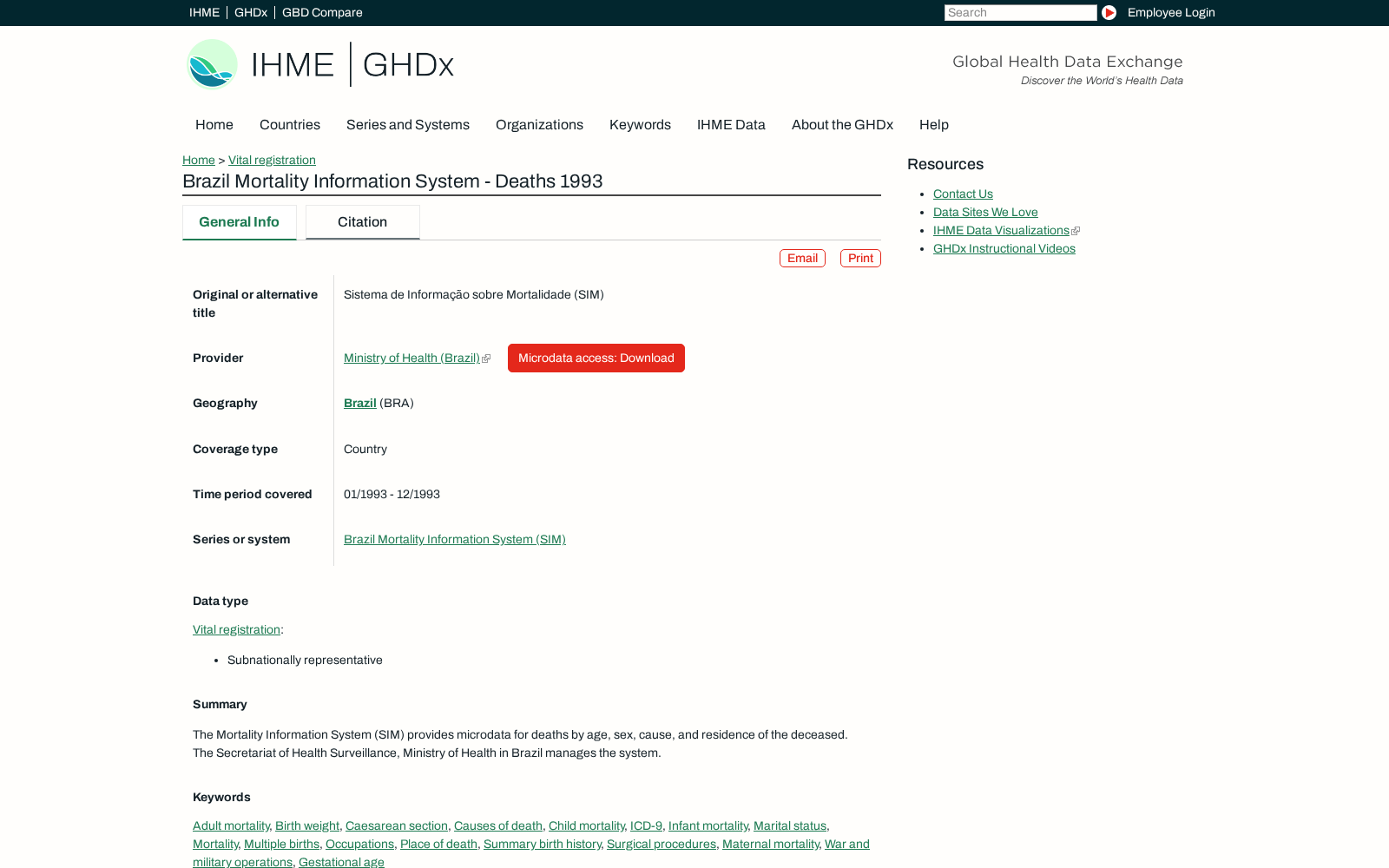1389x868 pixels.
Task: Open Data Sites We Love link
Action: (x=985, y=213)
